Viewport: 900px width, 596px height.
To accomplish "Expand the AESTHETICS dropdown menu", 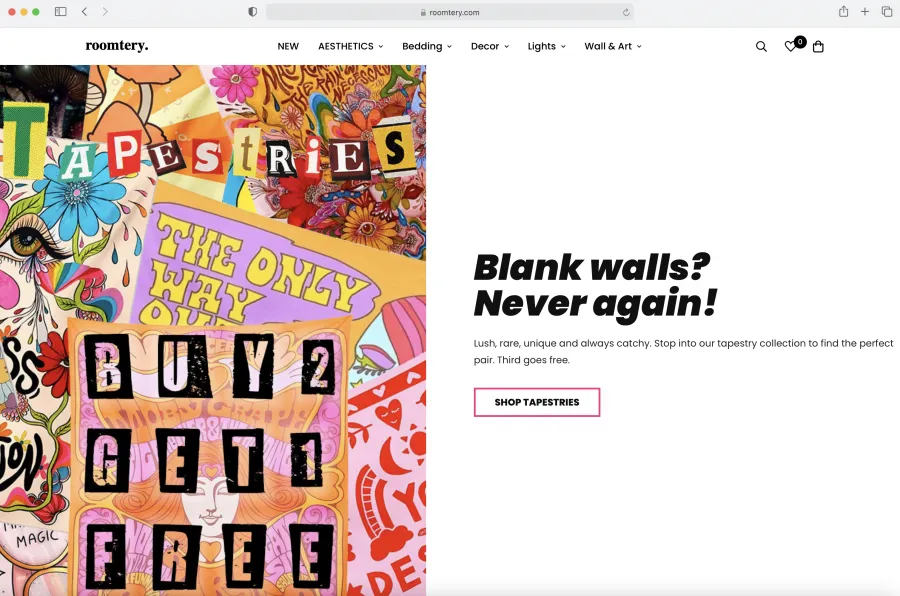I will pyautogui.click(x=350, y=47).
